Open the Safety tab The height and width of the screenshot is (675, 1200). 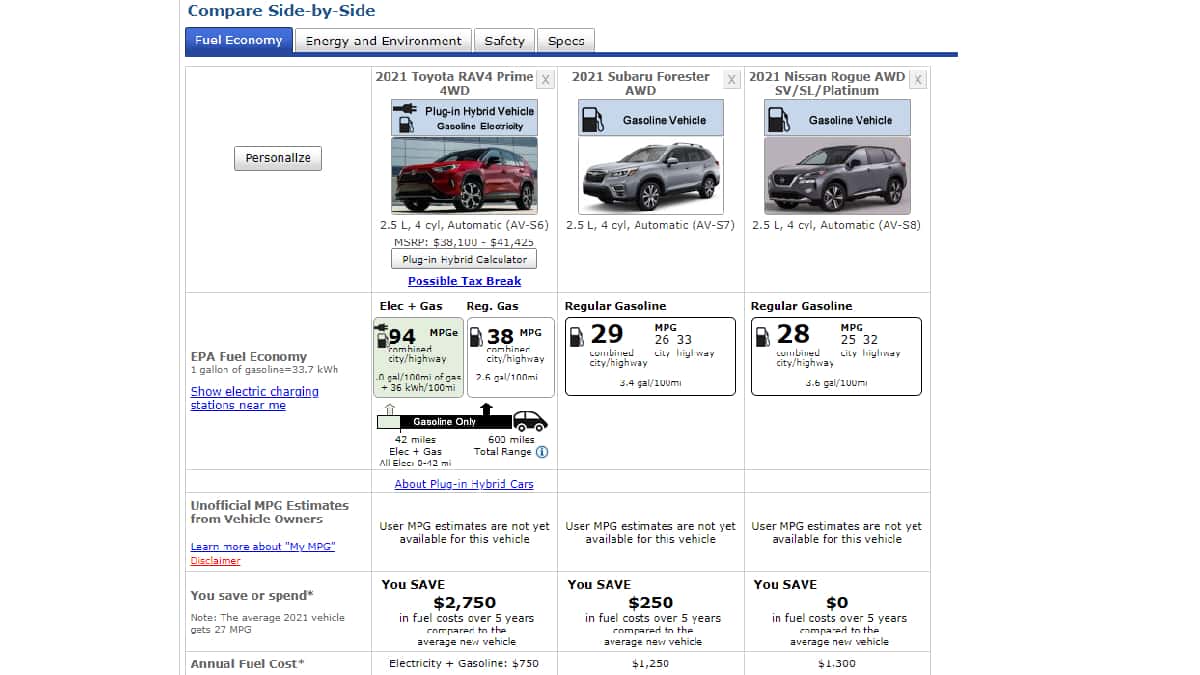tap(504, 41)
